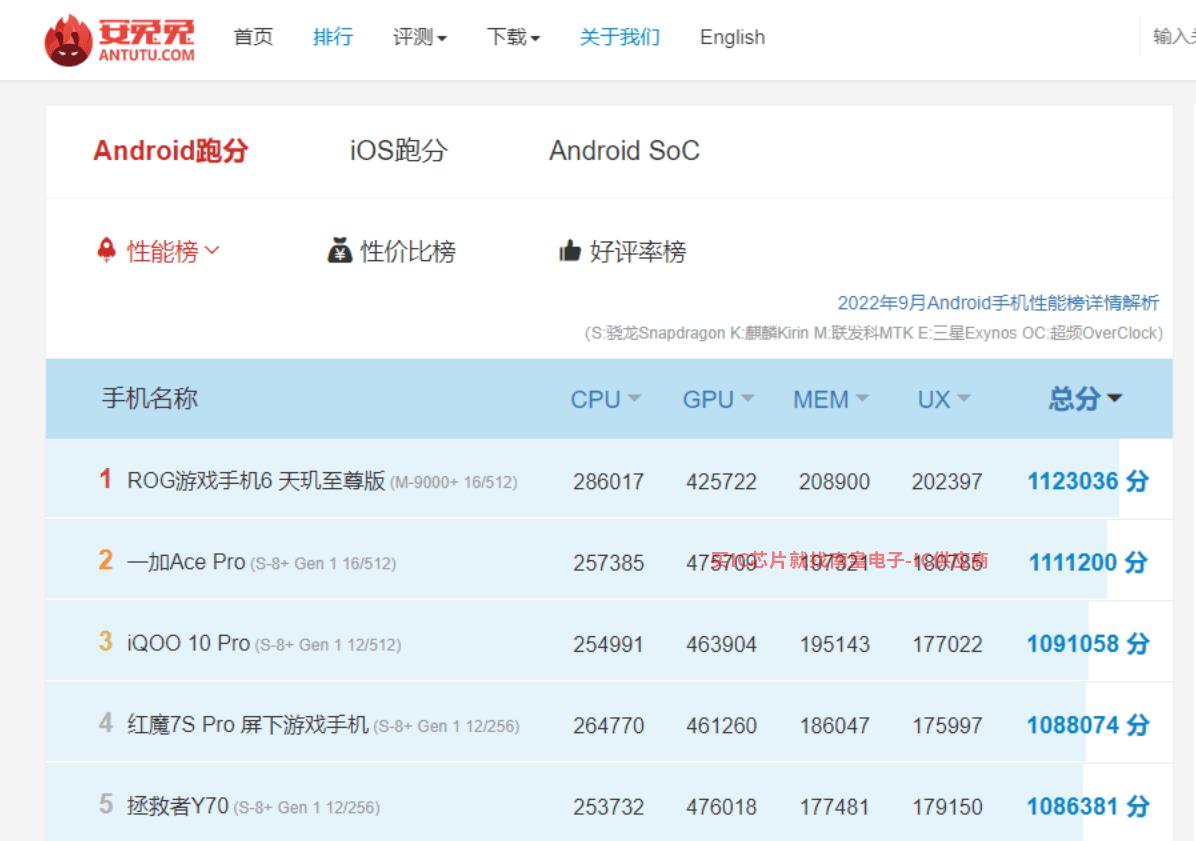Screen dimensions: 1196x841
Task: Switch site language to English
Action: [732, 37]
